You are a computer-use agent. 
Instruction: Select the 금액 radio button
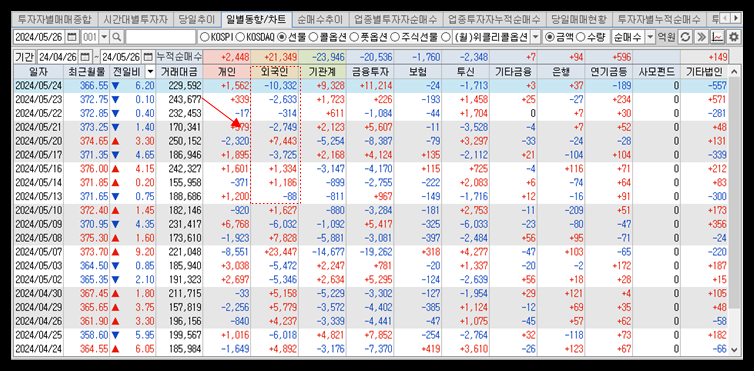click(x=549, y=37)
